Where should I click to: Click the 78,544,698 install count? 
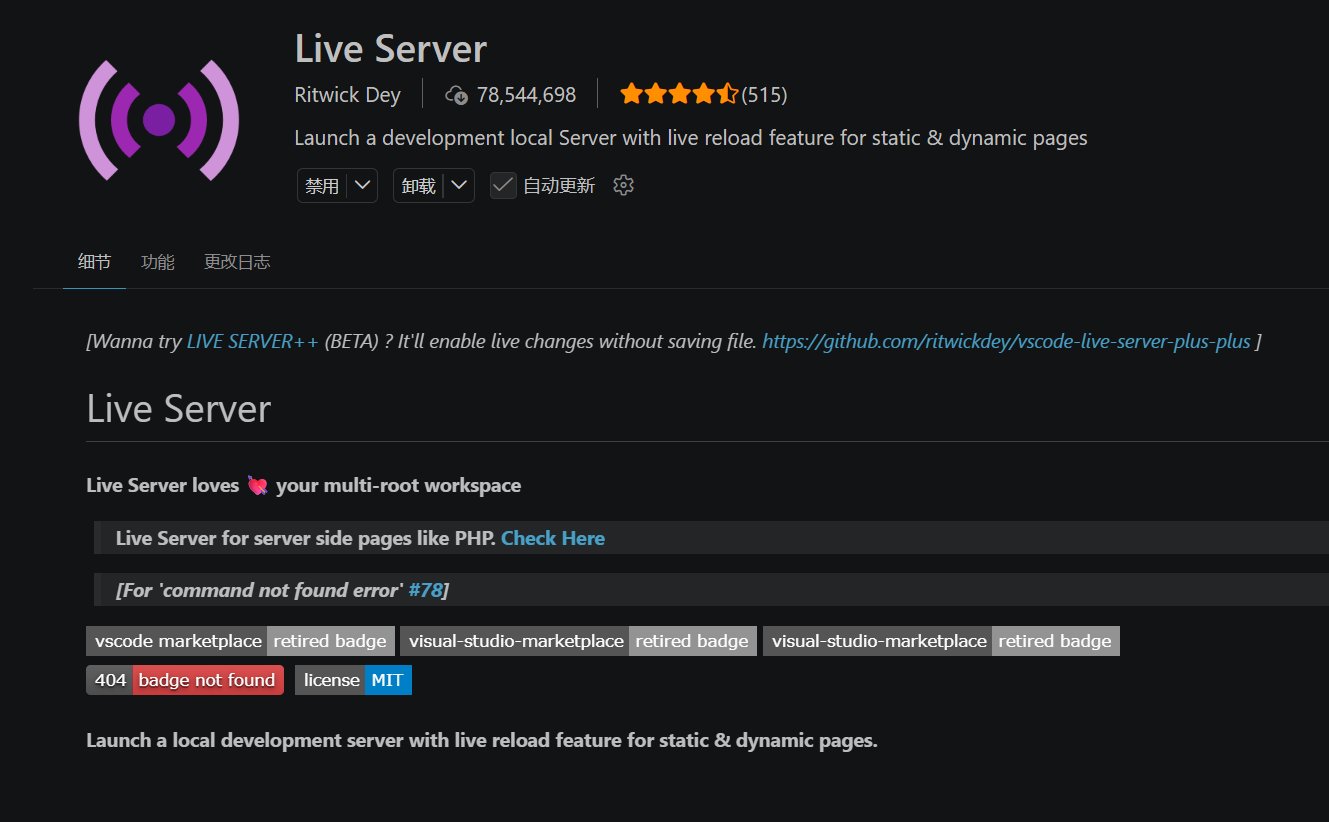[x=526, y=95]
